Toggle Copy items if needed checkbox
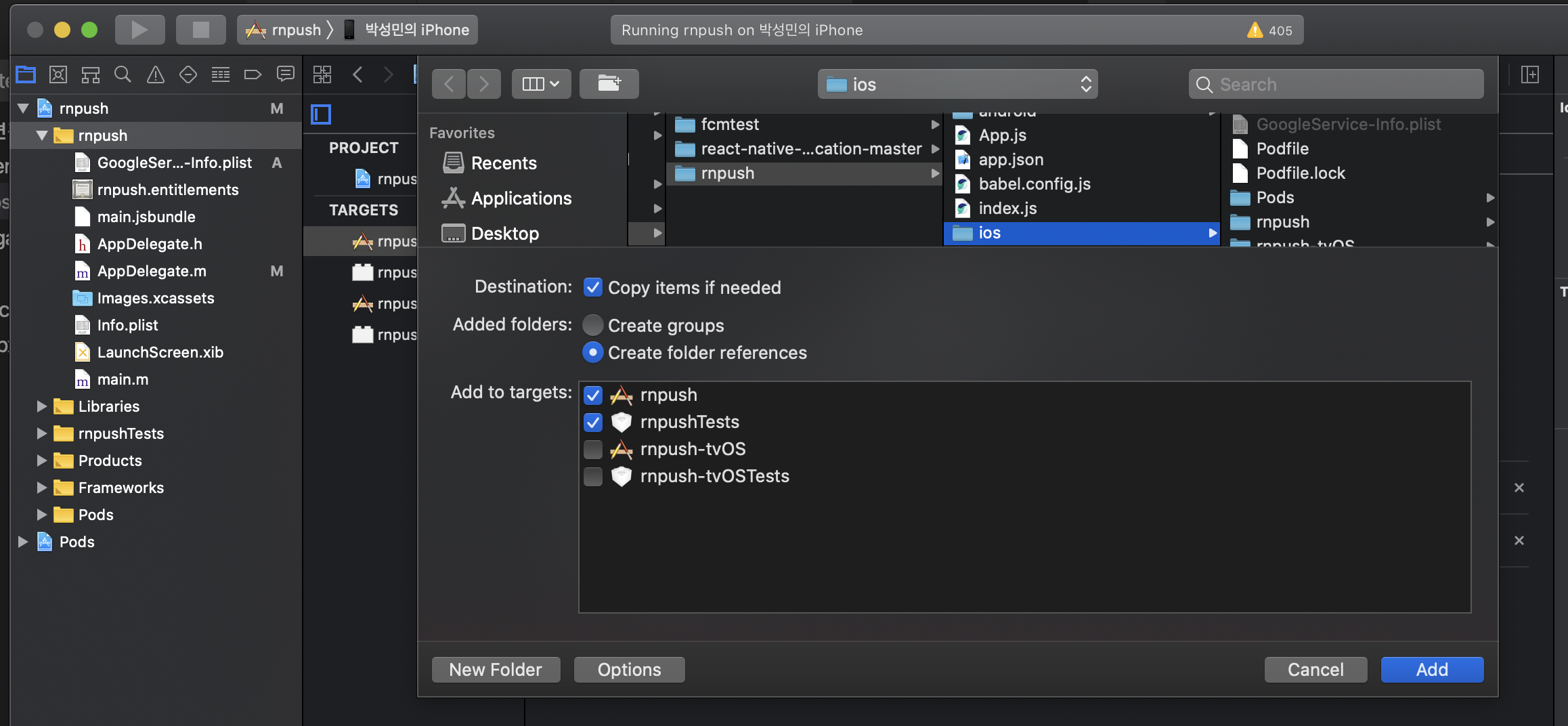 pos(593,287)
